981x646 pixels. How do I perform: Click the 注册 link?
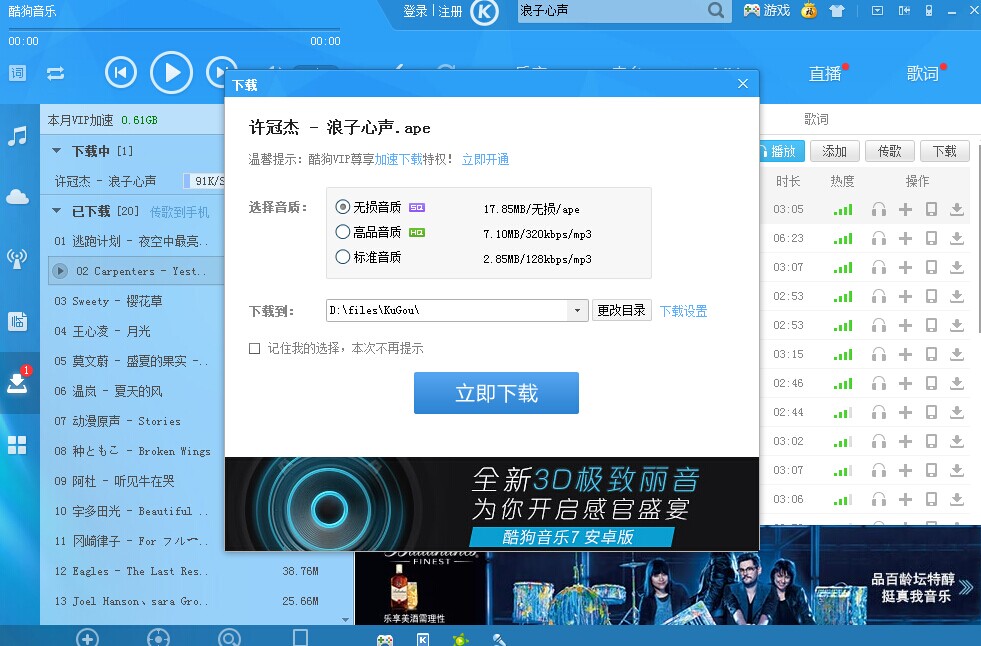pyautogui.click(x=450, y=11)
